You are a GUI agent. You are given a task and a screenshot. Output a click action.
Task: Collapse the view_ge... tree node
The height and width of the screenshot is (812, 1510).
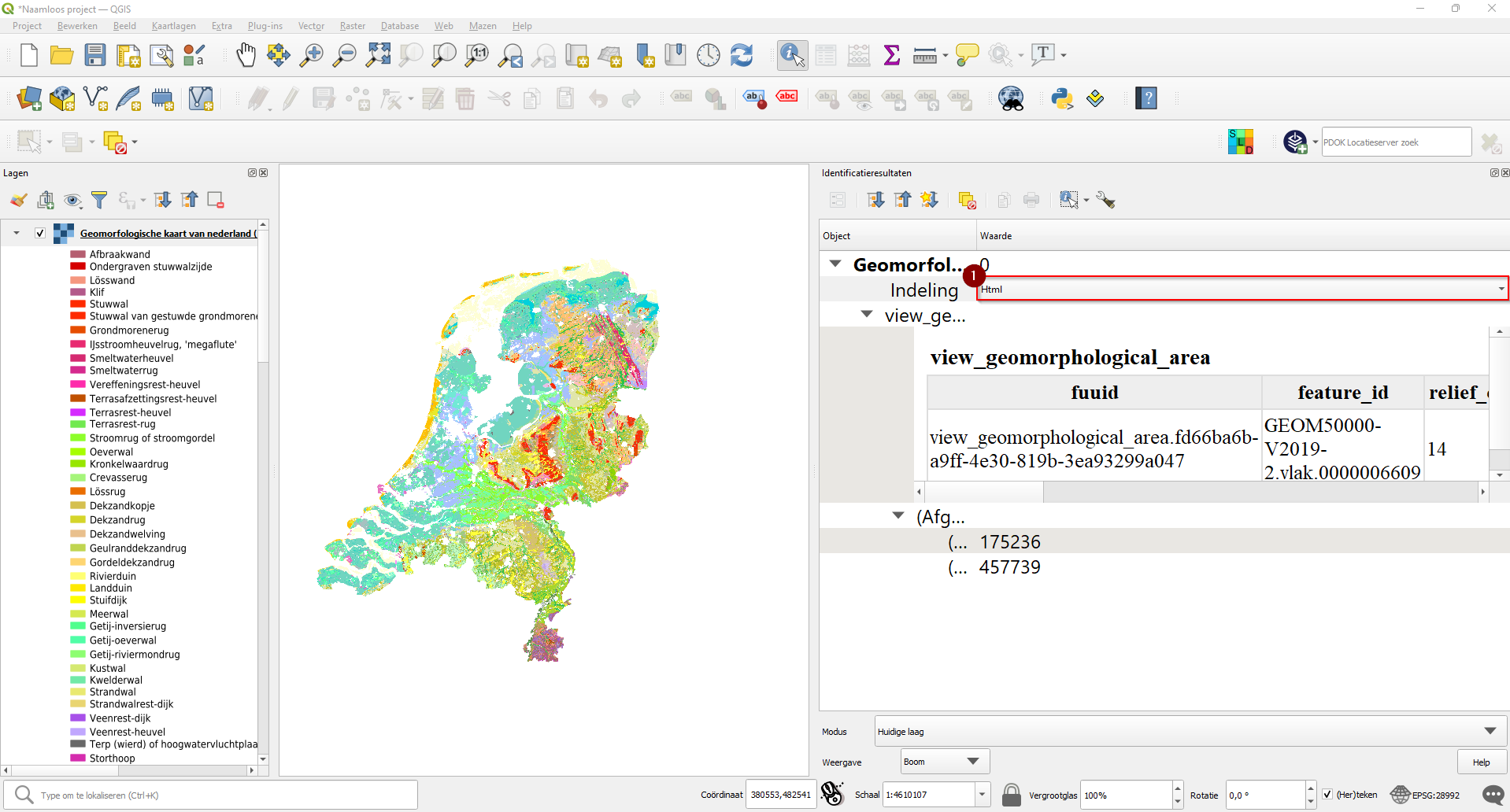coord(867,314)
